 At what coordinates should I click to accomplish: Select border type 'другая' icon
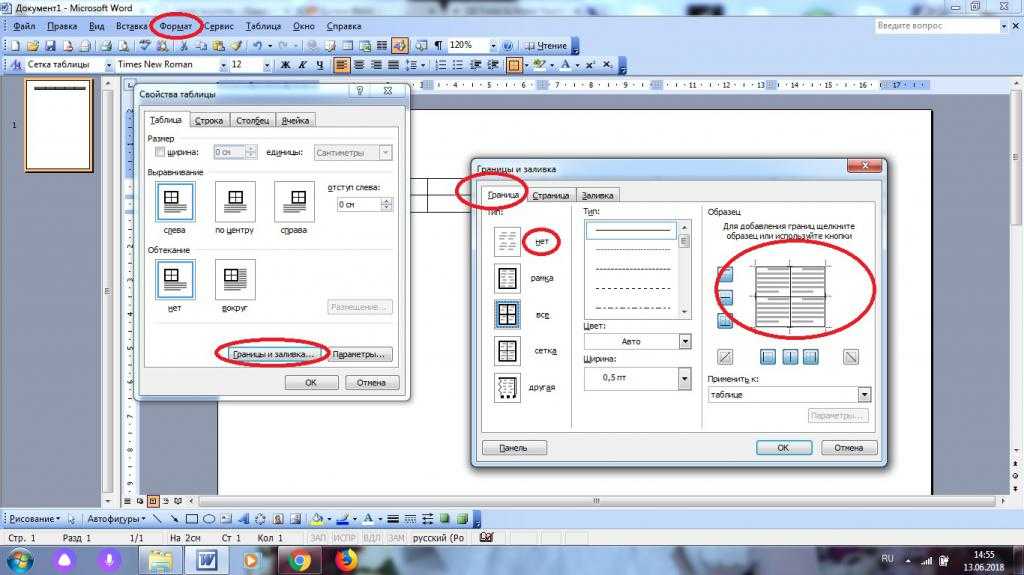point(507,387)
